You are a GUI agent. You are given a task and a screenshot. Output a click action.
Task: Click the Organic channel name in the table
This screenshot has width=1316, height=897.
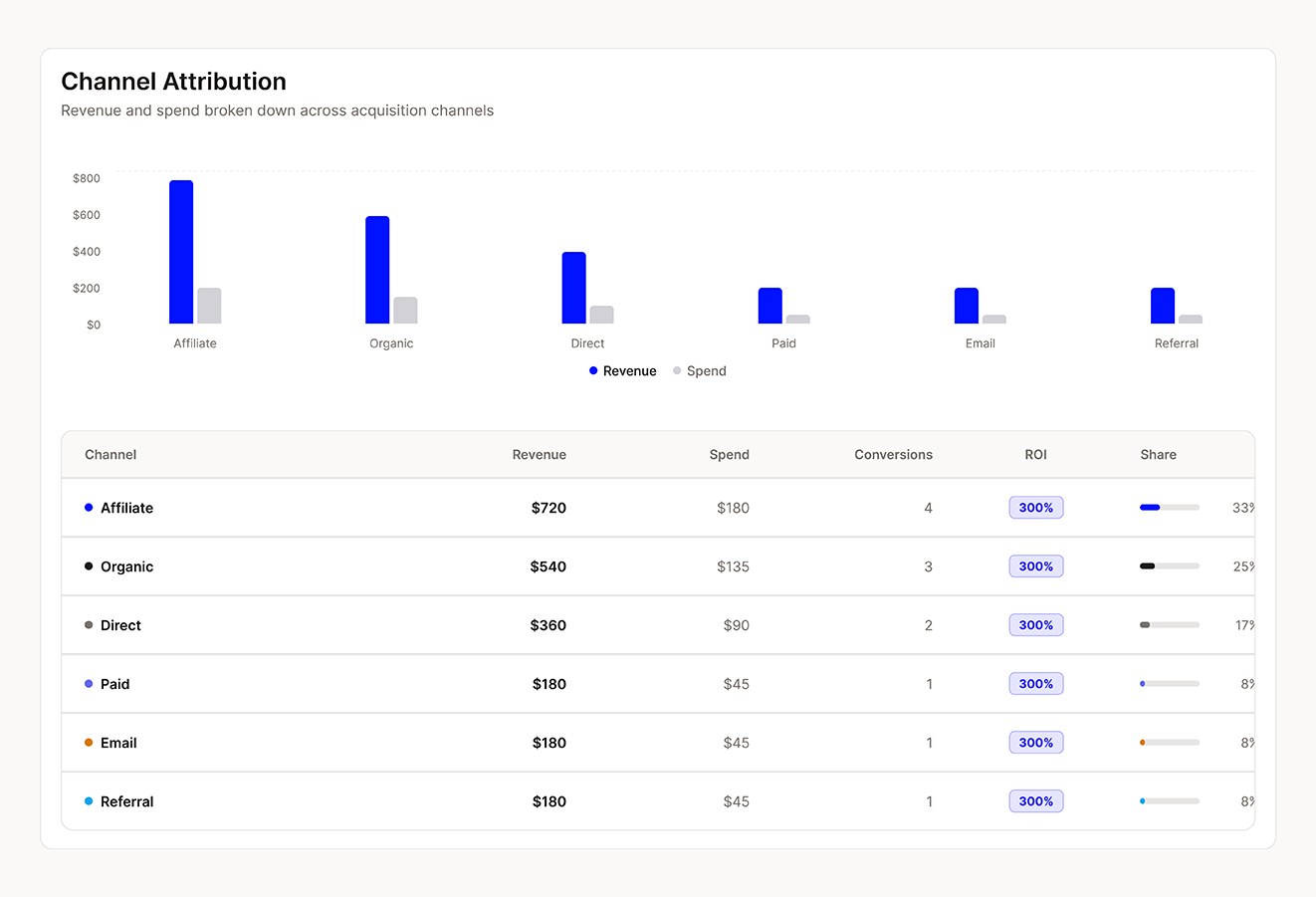pyautogui.click(x=126, y=566)
